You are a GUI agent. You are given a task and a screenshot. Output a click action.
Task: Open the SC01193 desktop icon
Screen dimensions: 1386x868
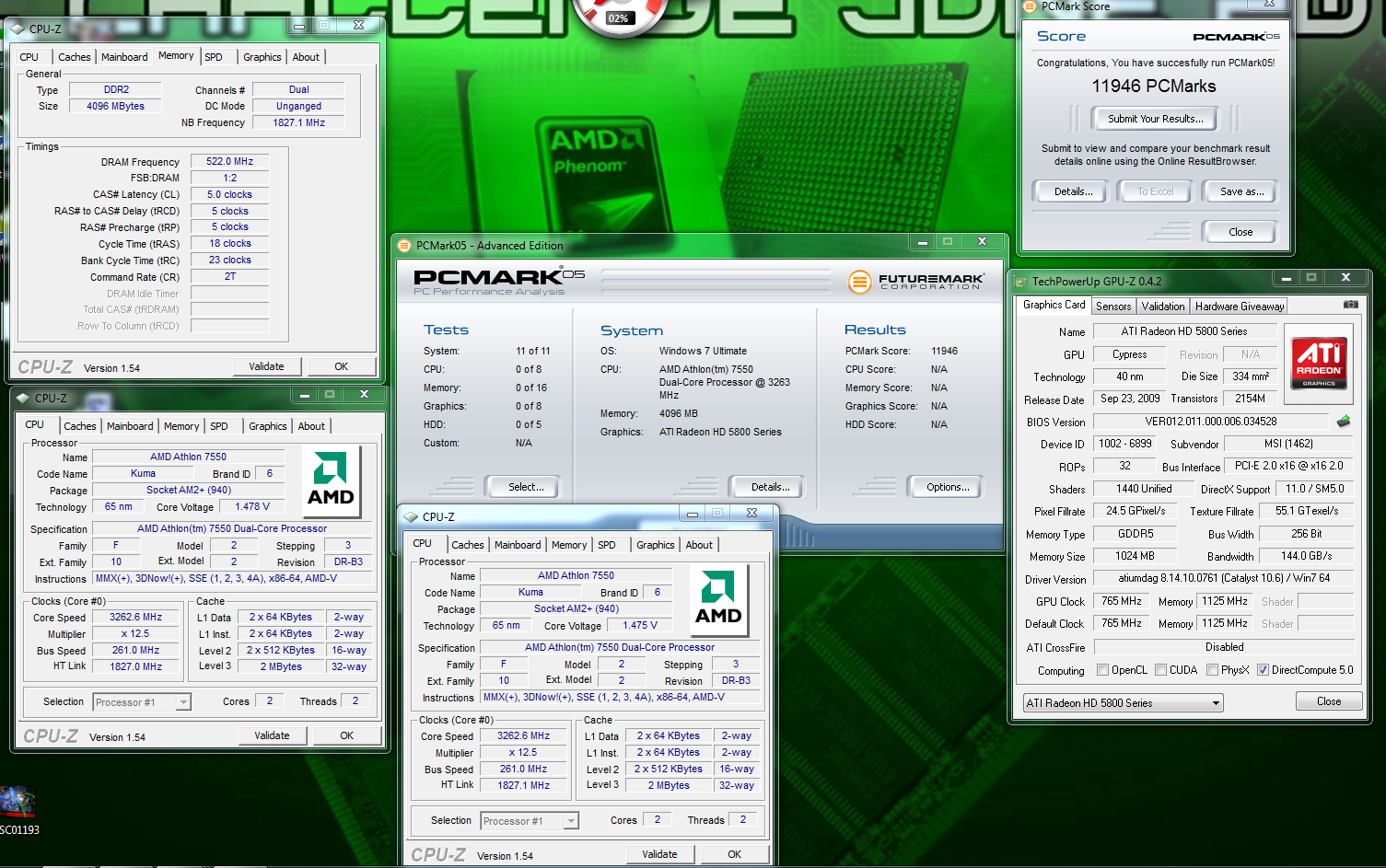pyautogui.click(x=18, y=810)
